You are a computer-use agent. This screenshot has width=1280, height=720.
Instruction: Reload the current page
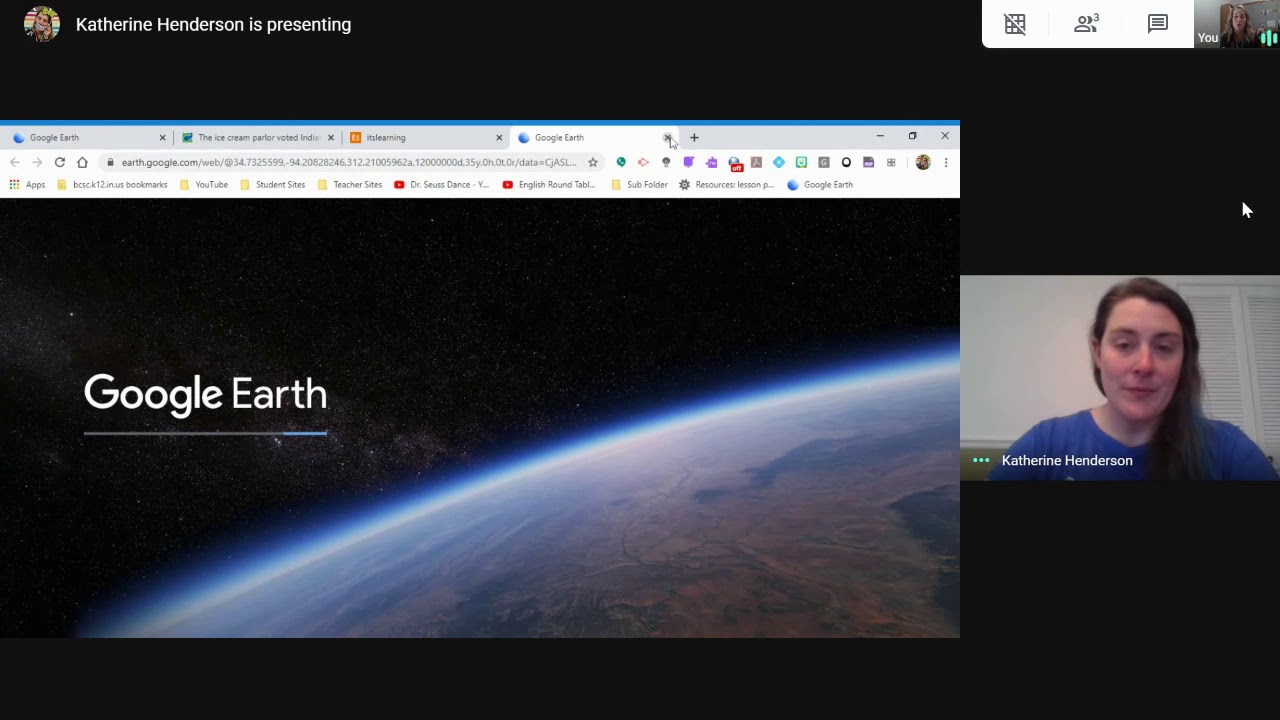coord(60,162)
